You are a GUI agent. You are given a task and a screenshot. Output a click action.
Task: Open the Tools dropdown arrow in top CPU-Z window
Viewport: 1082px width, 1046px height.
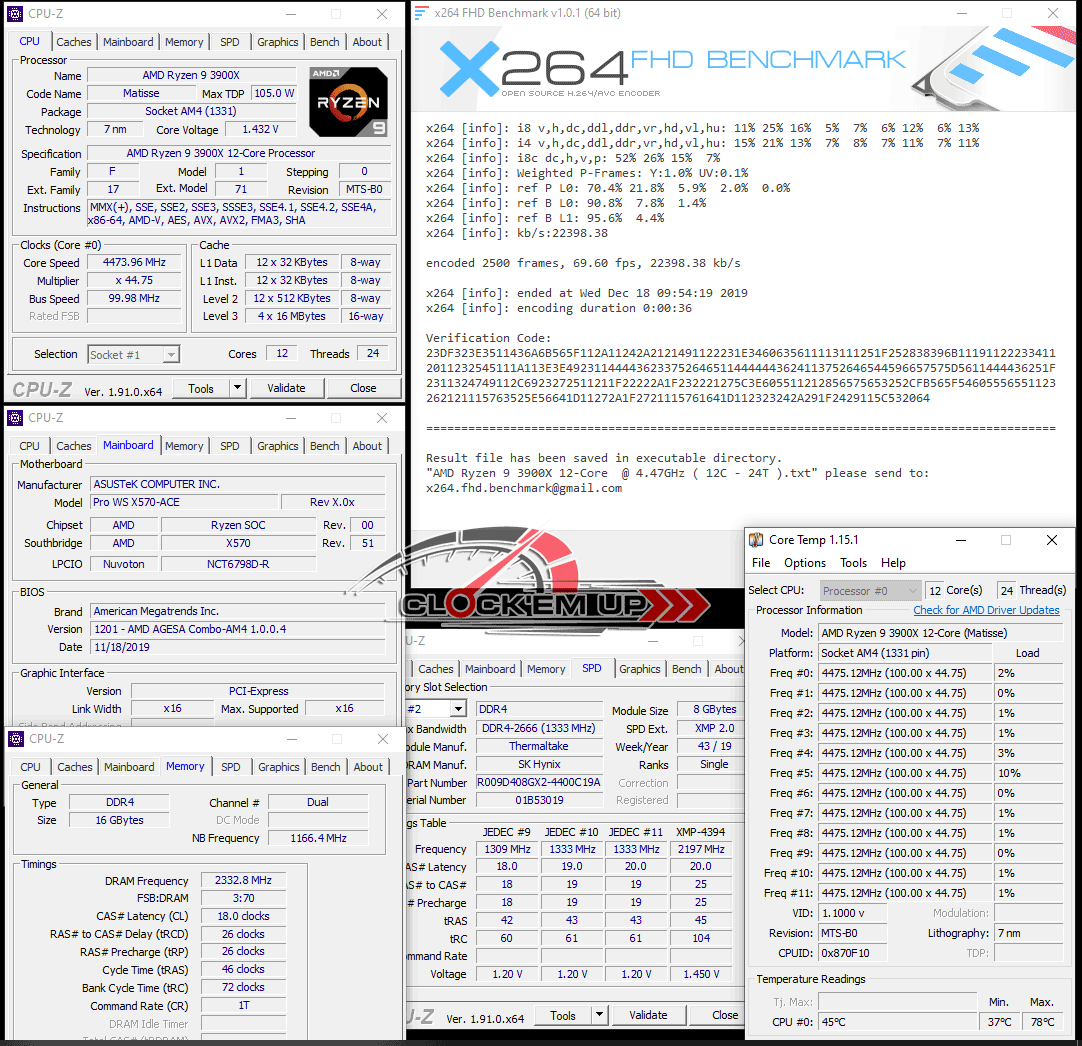237,388
